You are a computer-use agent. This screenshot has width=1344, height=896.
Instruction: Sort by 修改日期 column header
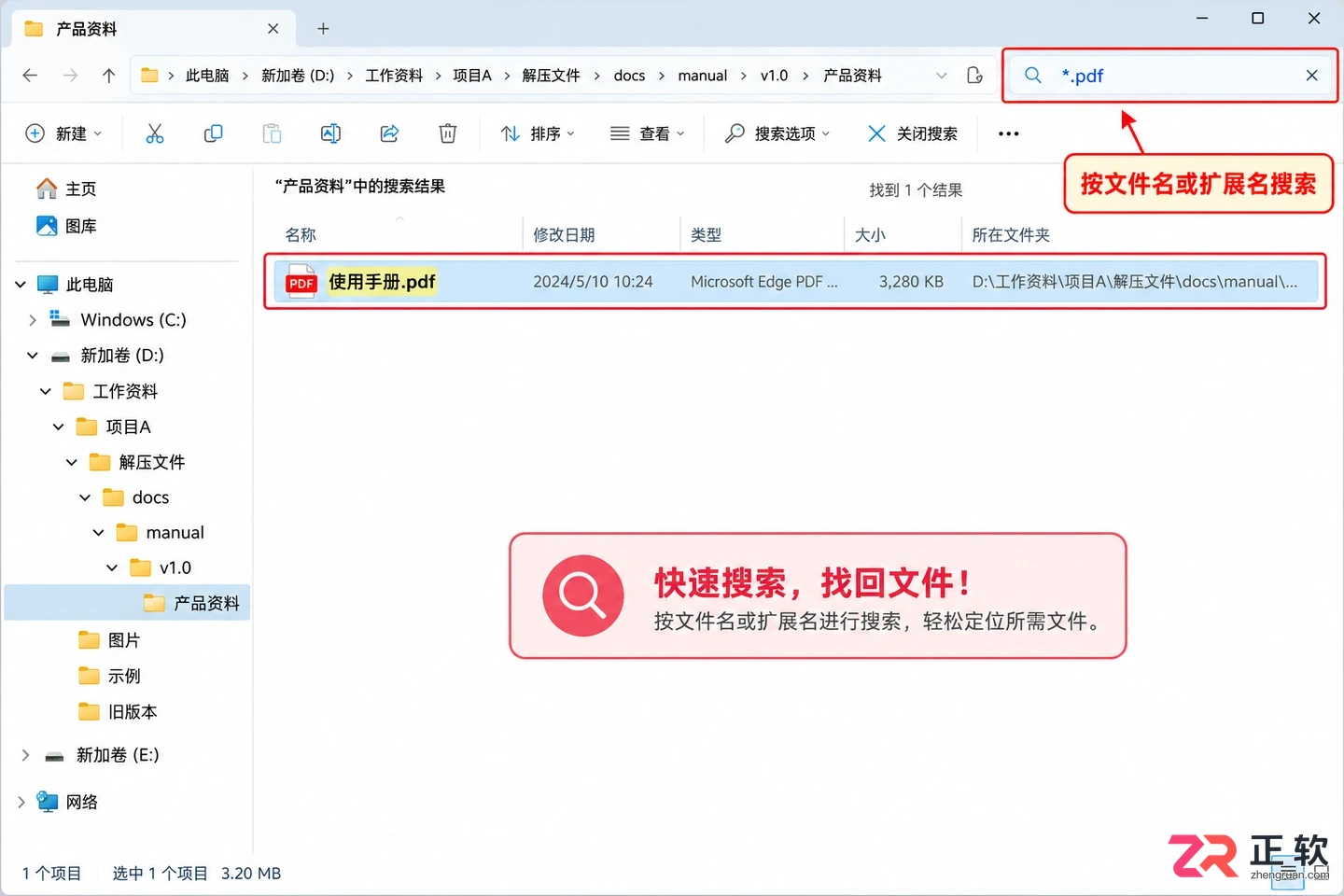click(564, 235)
